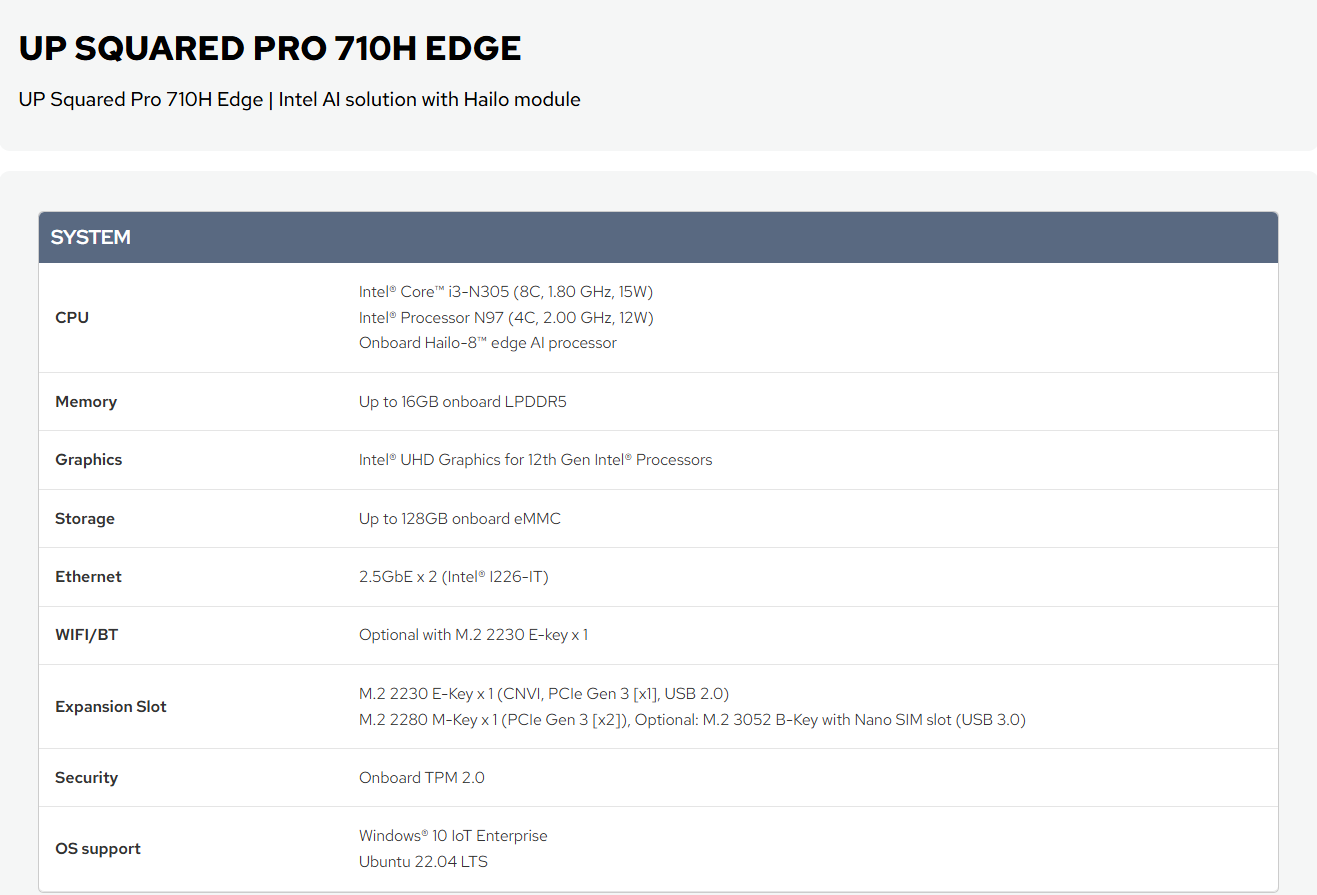Click the Storage row label

pyautogui.click(x=85, y=518)
